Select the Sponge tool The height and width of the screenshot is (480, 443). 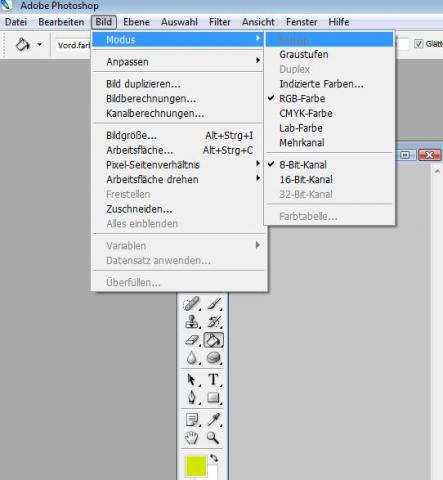point(214,358)
